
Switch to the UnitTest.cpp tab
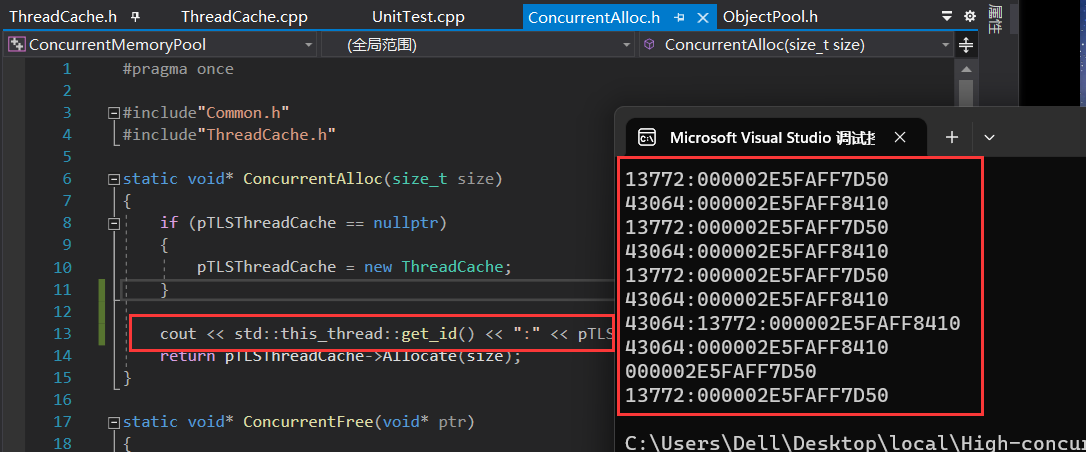pyautogui.click(x=418, y=17)
